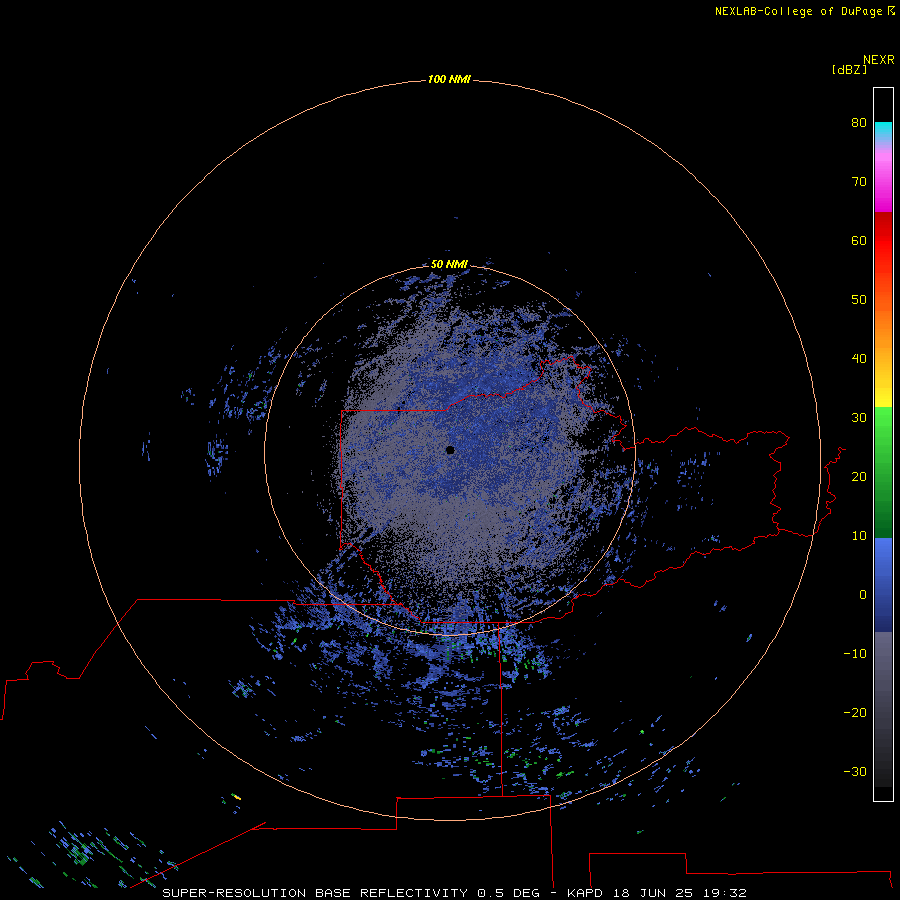The image size is (900, 900).
Task: Click the -10 value on the dBZ scale
Action: 855,653
